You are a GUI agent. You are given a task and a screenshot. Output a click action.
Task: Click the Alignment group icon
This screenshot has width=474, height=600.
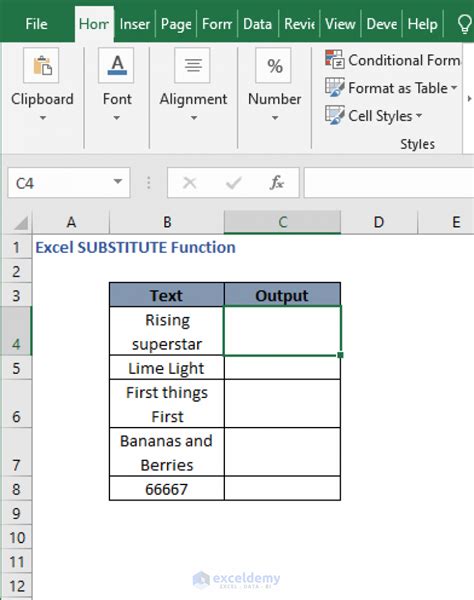click(192, 65)
